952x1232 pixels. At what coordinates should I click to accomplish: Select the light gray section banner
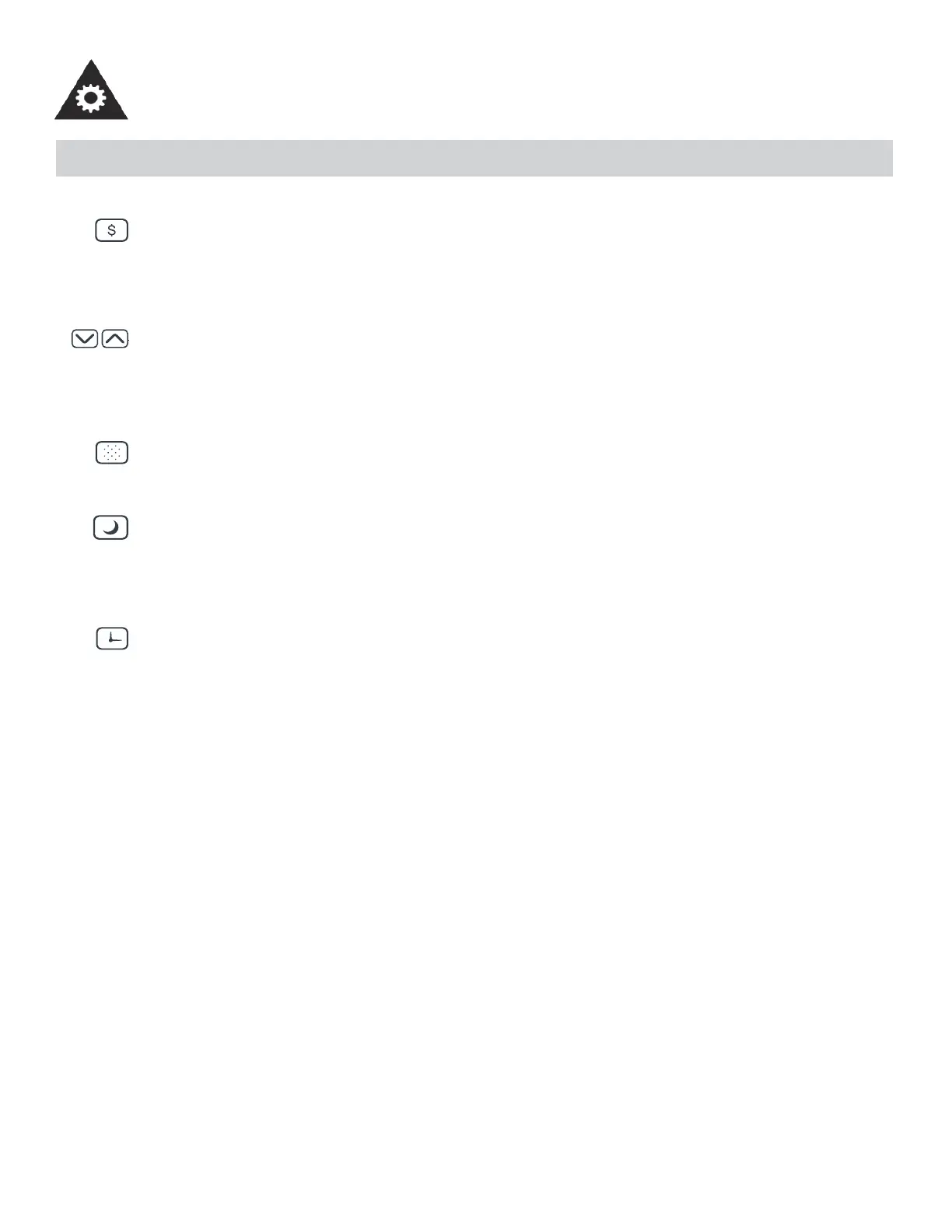coord(474,158)
